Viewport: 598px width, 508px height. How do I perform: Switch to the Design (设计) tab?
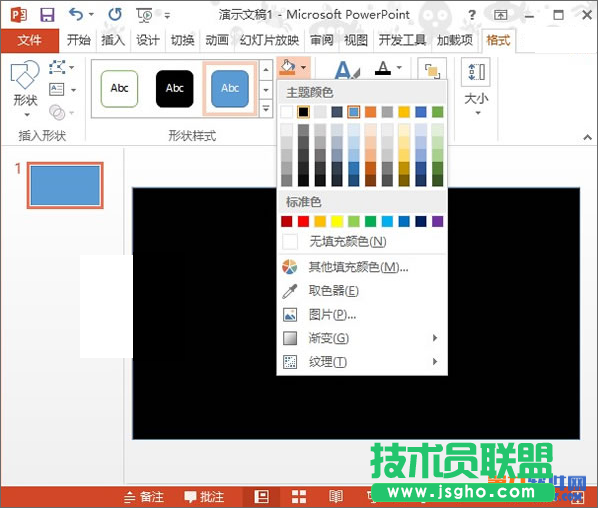pos(148,40)
